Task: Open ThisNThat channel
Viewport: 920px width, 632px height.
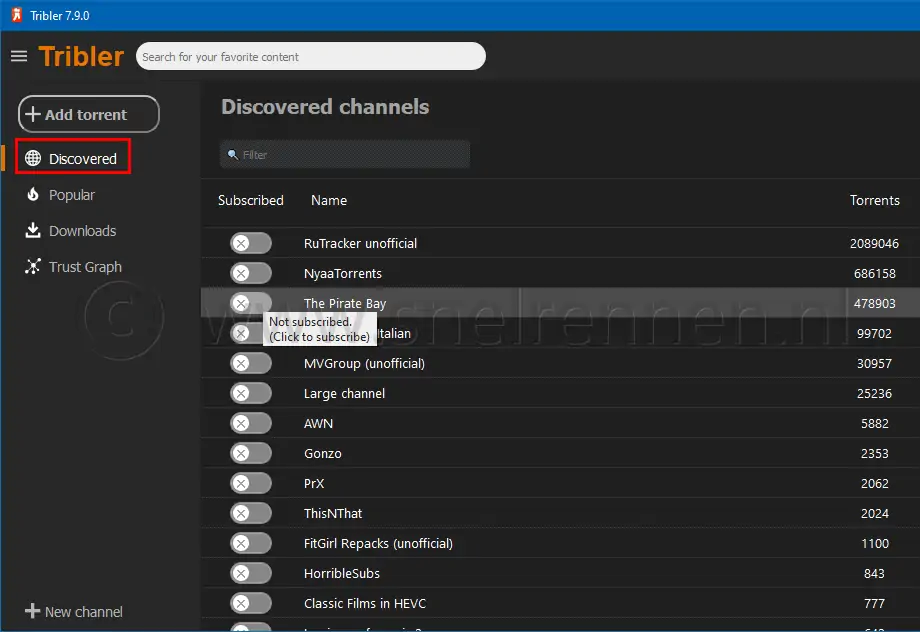Action: 333,513
